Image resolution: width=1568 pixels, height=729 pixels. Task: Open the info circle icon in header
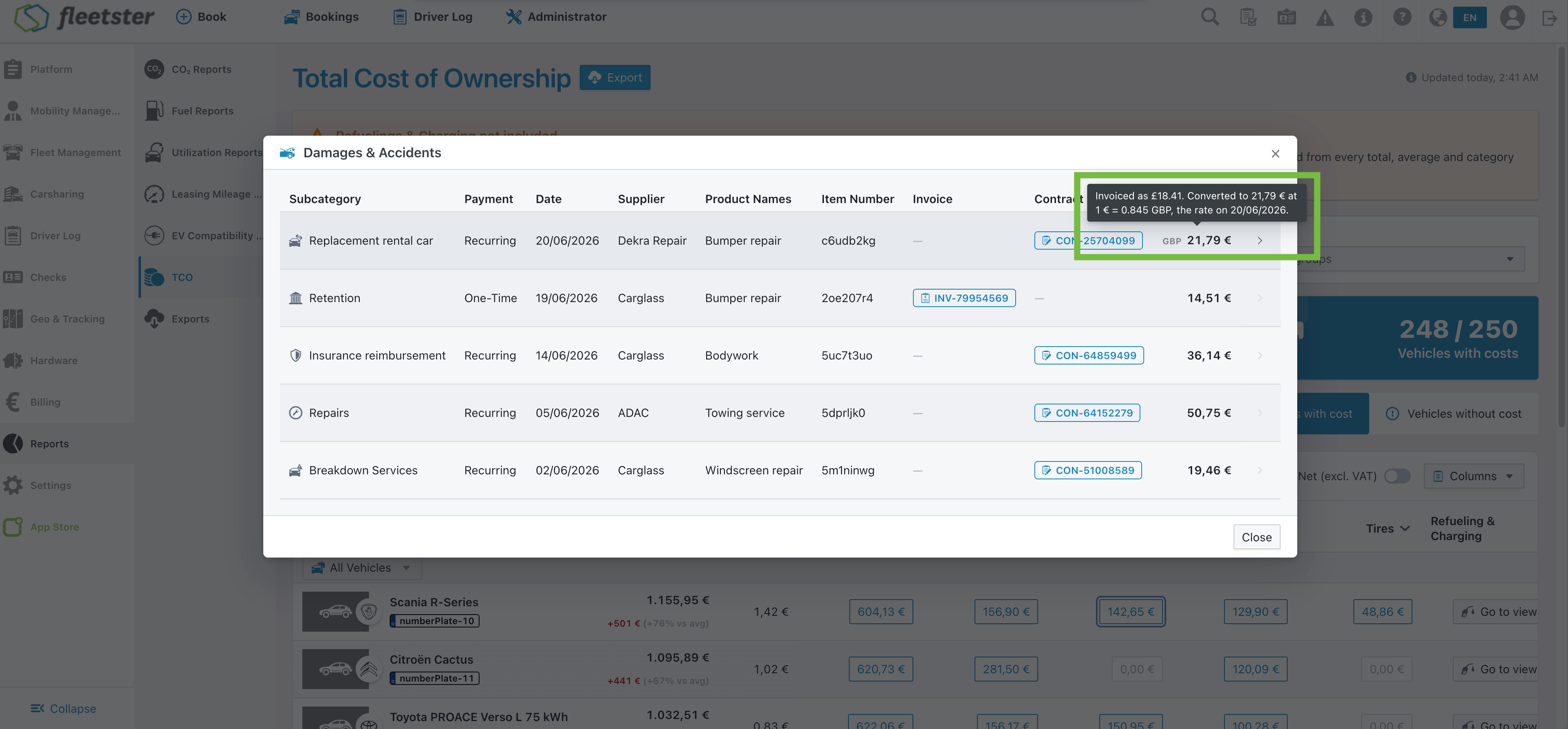[x=1363, y=17]
